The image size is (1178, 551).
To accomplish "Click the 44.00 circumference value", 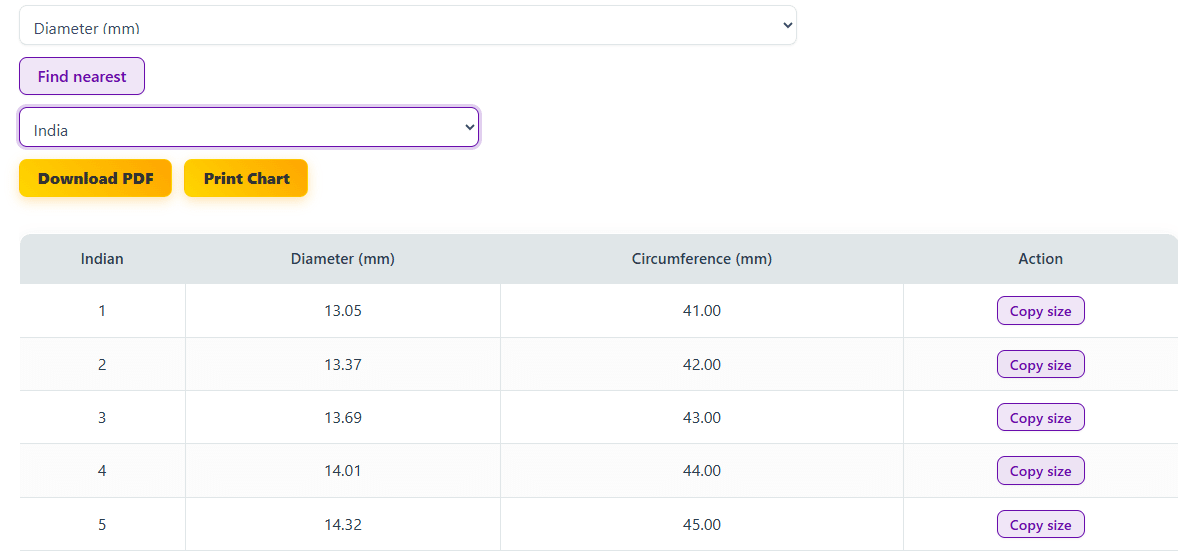I will (702, 471).
